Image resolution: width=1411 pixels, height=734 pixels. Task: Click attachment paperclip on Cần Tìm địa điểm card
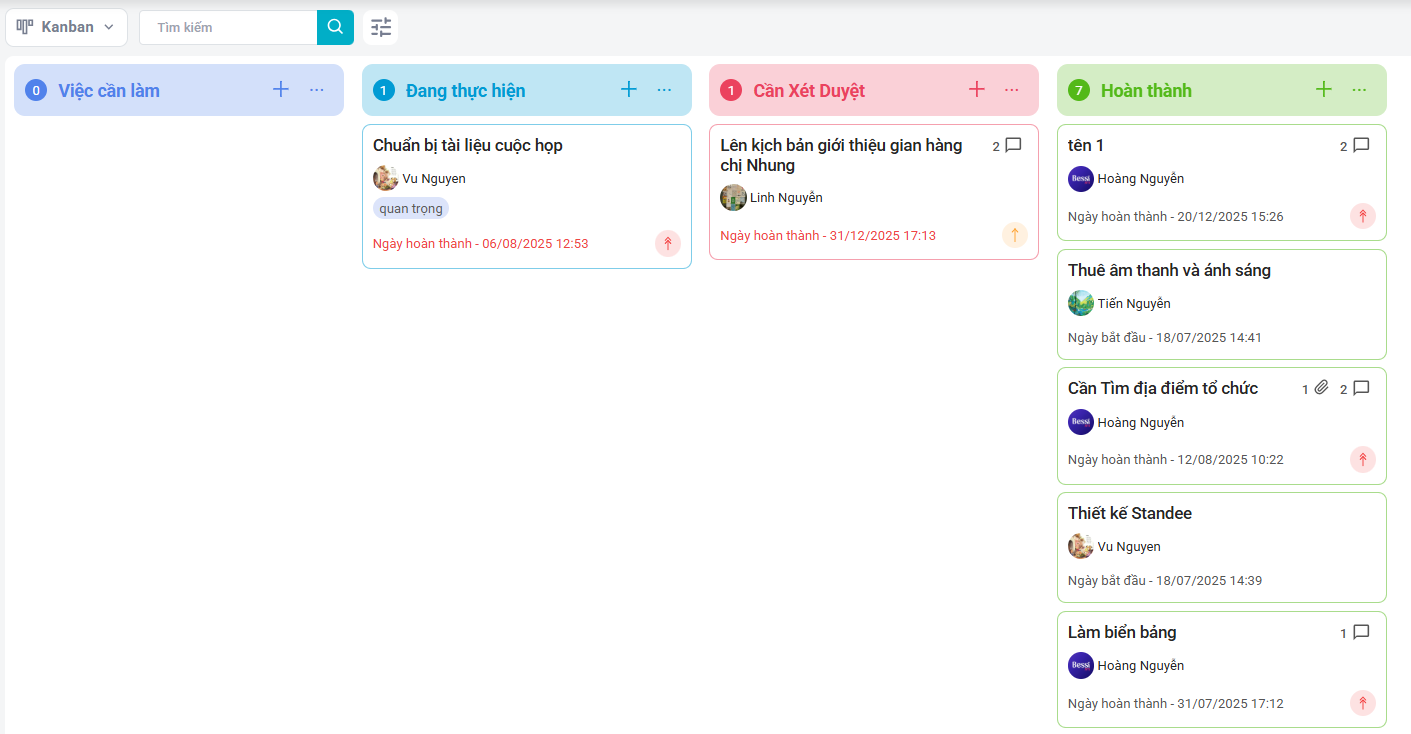click(1321, 388)
